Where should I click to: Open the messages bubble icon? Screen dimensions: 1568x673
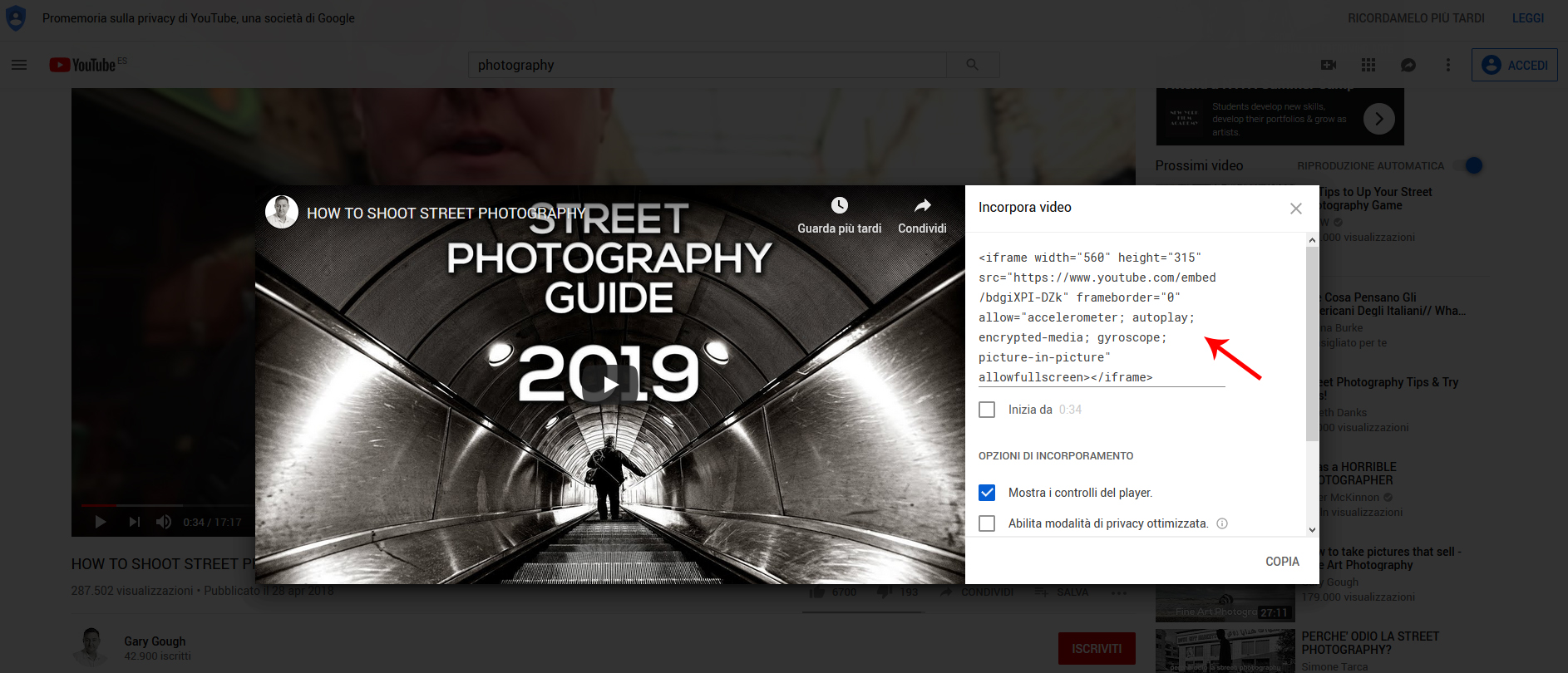[x=1408, y=65]
